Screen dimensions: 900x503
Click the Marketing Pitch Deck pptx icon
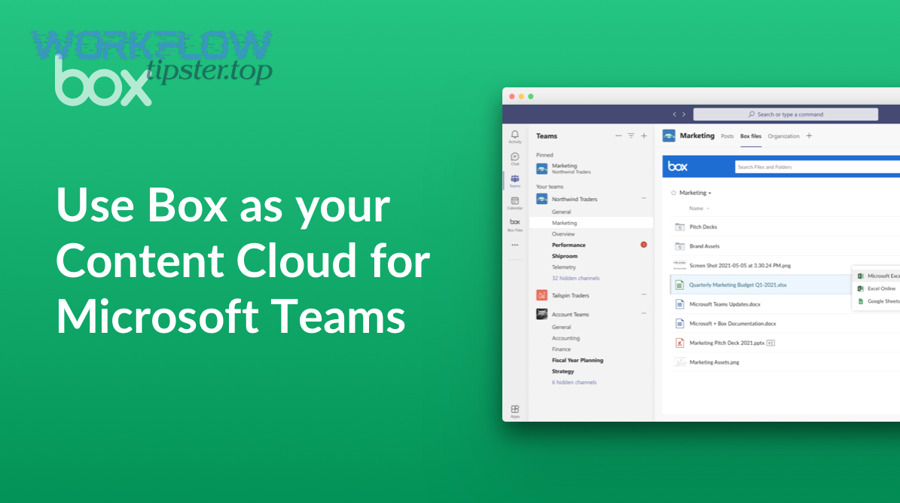coord(680,343)
